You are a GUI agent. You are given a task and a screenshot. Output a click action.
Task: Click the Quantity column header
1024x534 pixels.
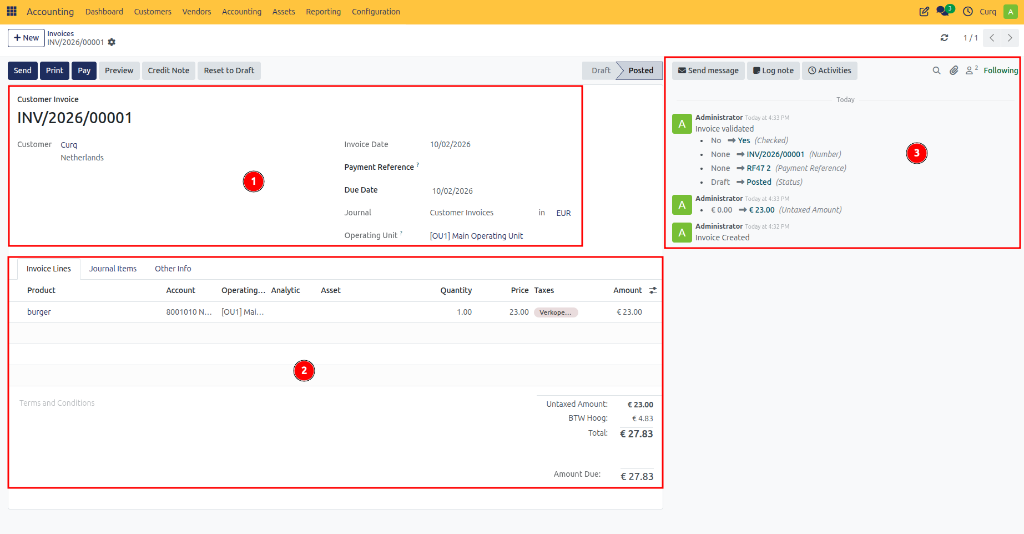click(456, 291)
